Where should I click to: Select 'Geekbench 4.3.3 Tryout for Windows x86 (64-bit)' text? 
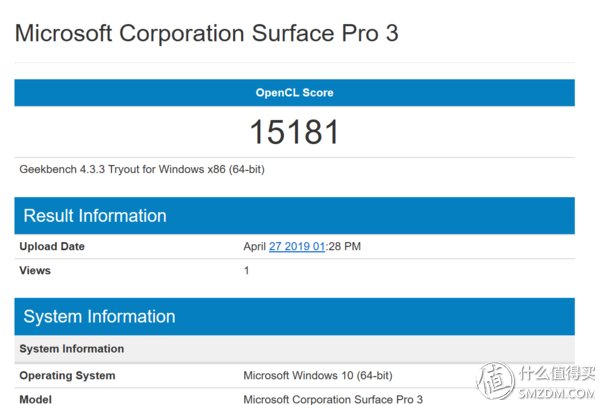coord(142,169)
